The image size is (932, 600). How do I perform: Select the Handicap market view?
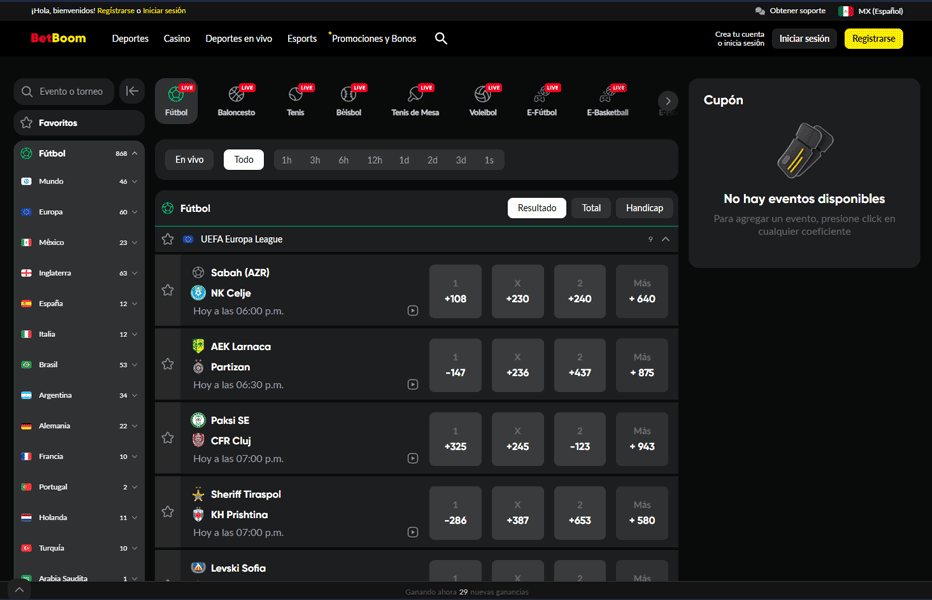coord(644,208)
